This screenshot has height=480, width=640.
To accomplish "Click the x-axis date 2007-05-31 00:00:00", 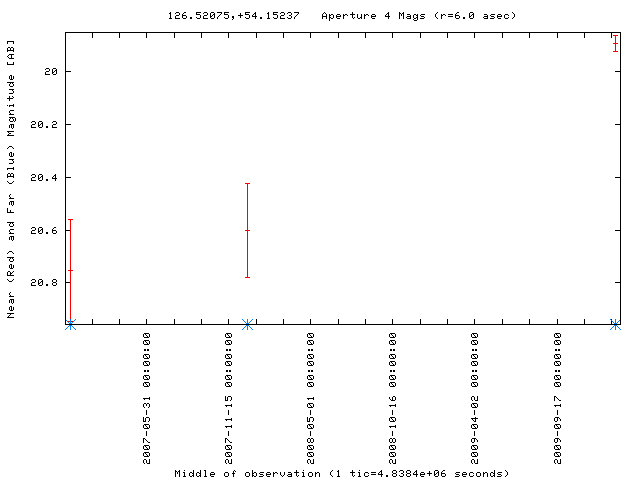I will tap(147, 398).
